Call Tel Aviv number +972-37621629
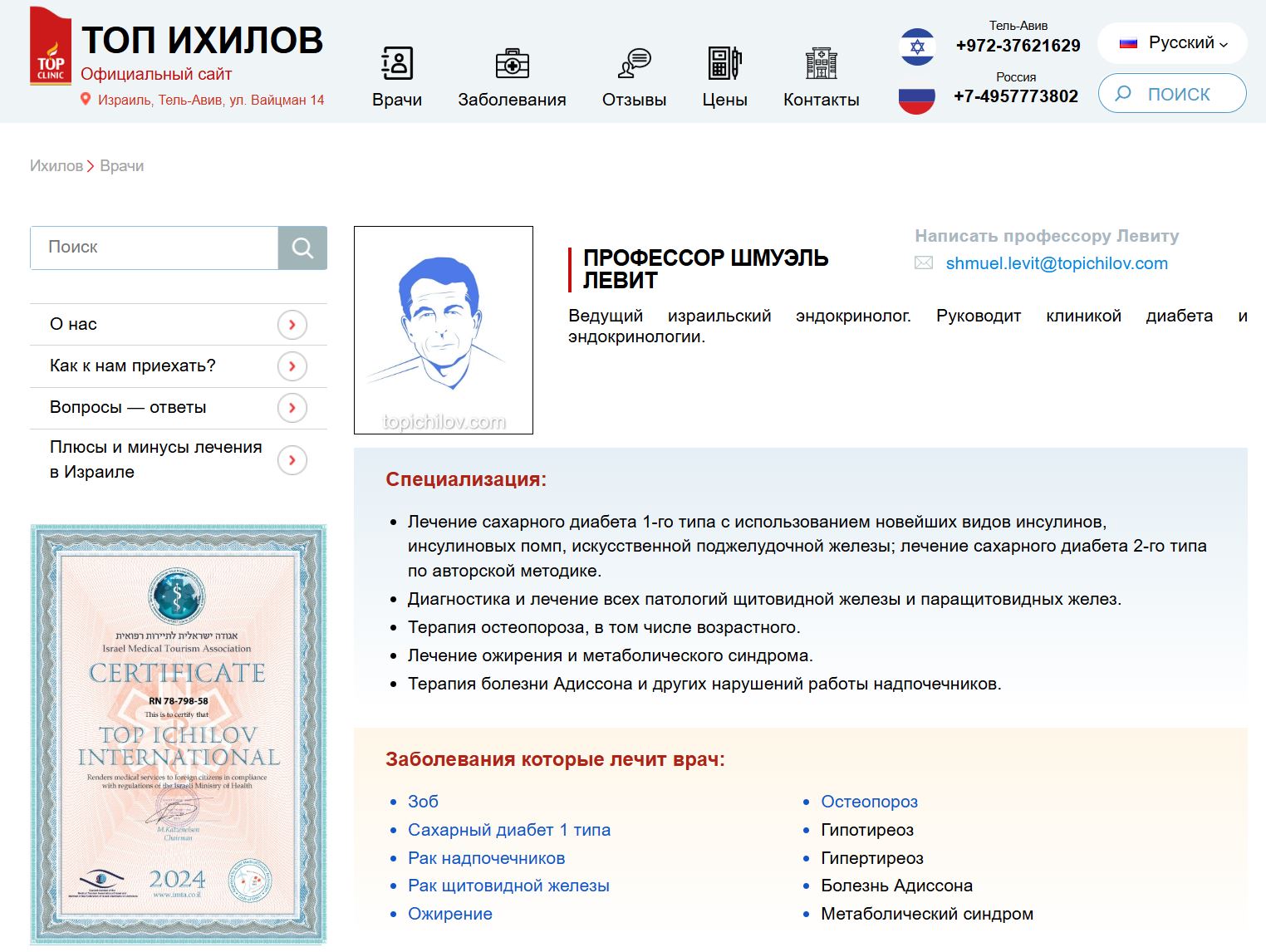 tap(1018, 46)
